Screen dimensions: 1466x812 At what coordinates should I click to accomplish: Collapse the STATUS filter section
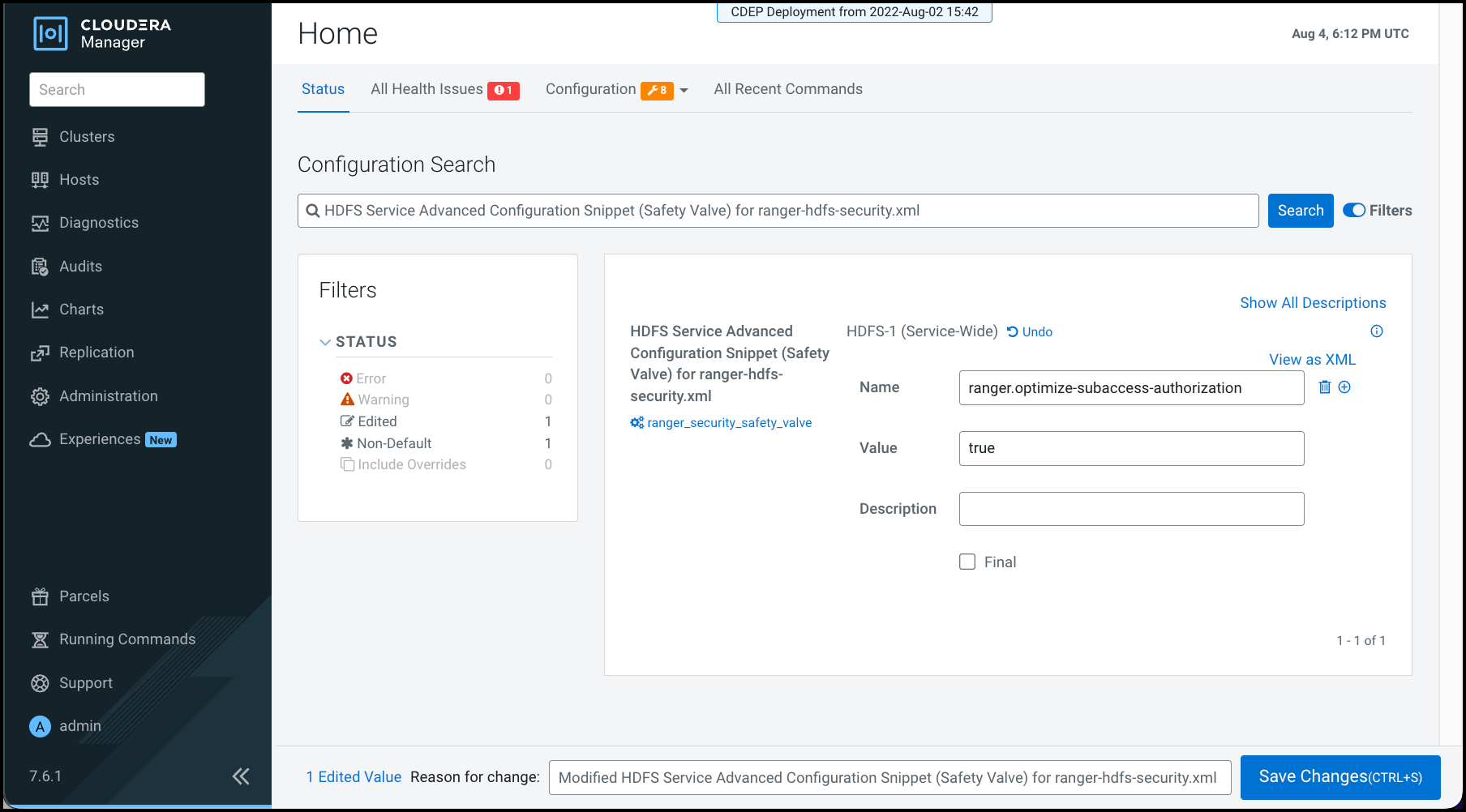point(325,342)
